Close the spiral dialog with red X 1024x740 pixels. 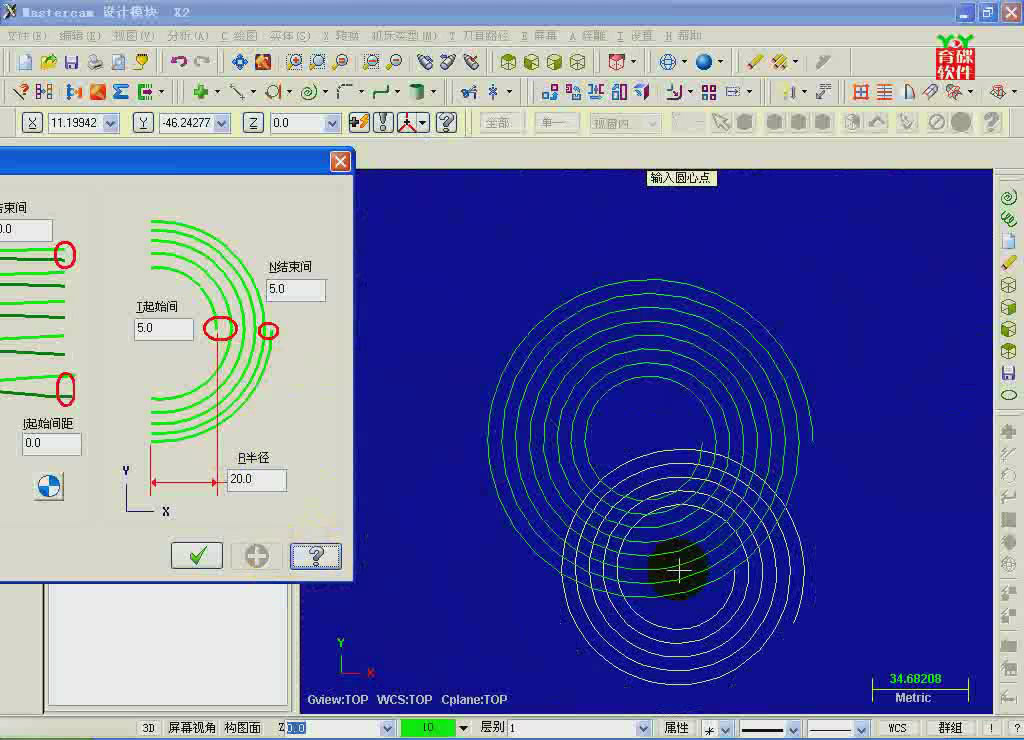pos(340,161)
